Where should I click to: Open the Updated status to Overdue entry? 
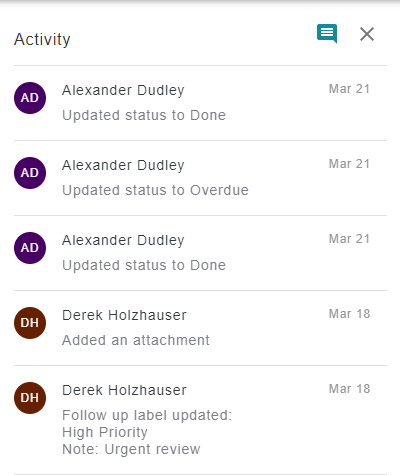click(200, 178)
